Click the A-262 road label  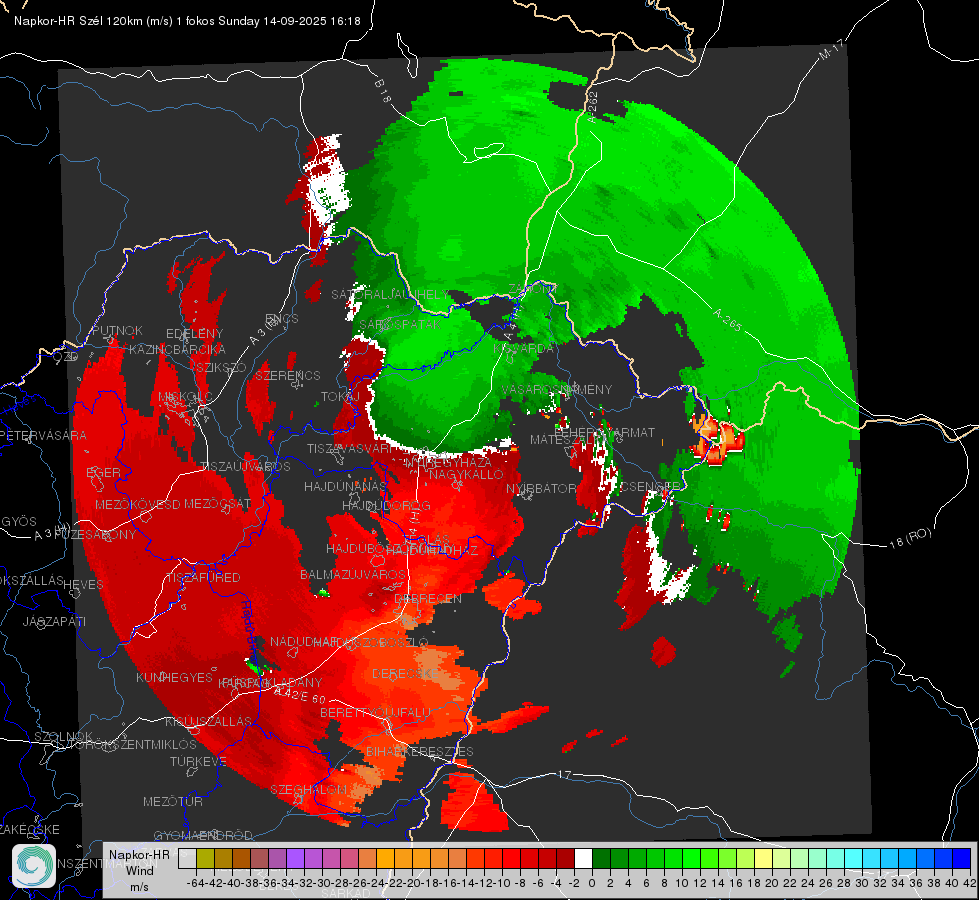[x=593, y=106]
